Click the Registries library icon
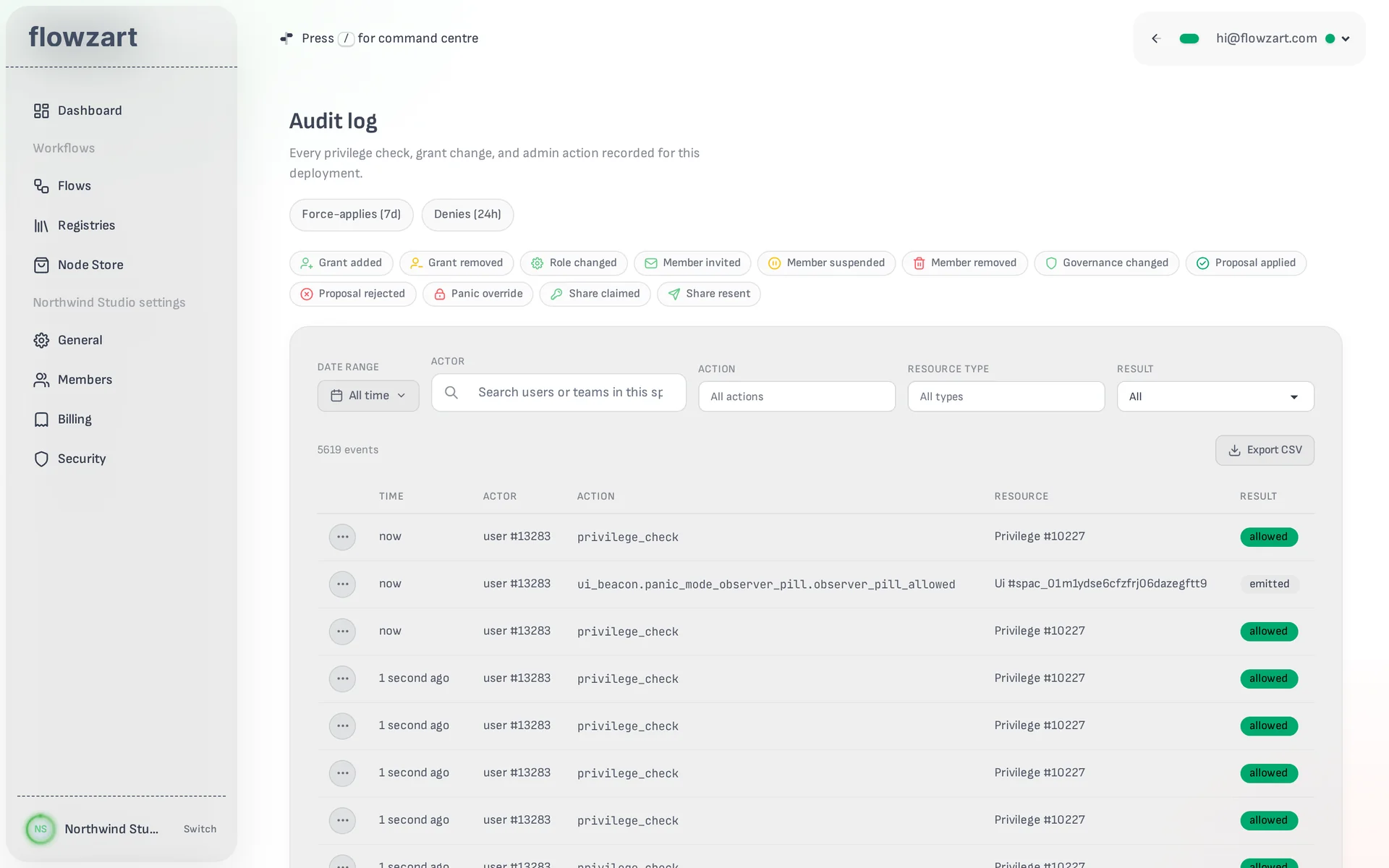The height and width of the screenshot is (868, 1389). pyautogui.click(x=41, y=226)
